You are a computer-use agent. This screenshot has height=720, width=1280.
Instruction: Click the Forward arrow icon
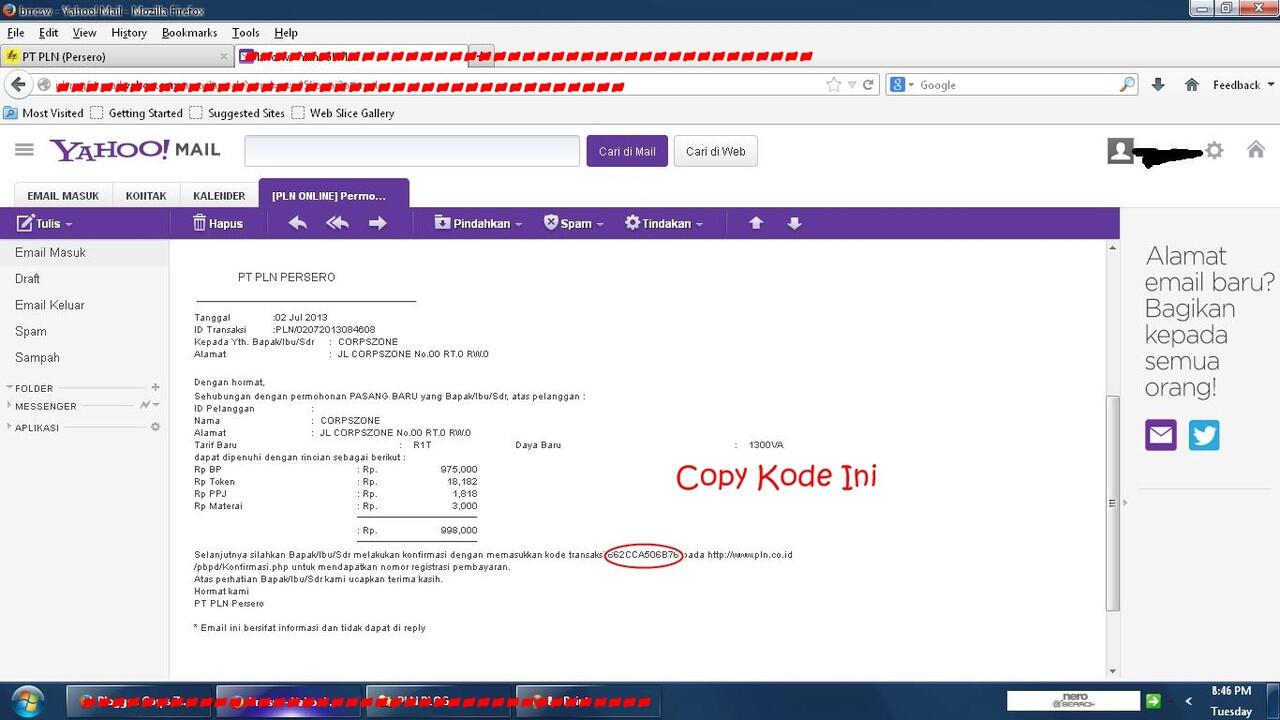coord(377,223)
